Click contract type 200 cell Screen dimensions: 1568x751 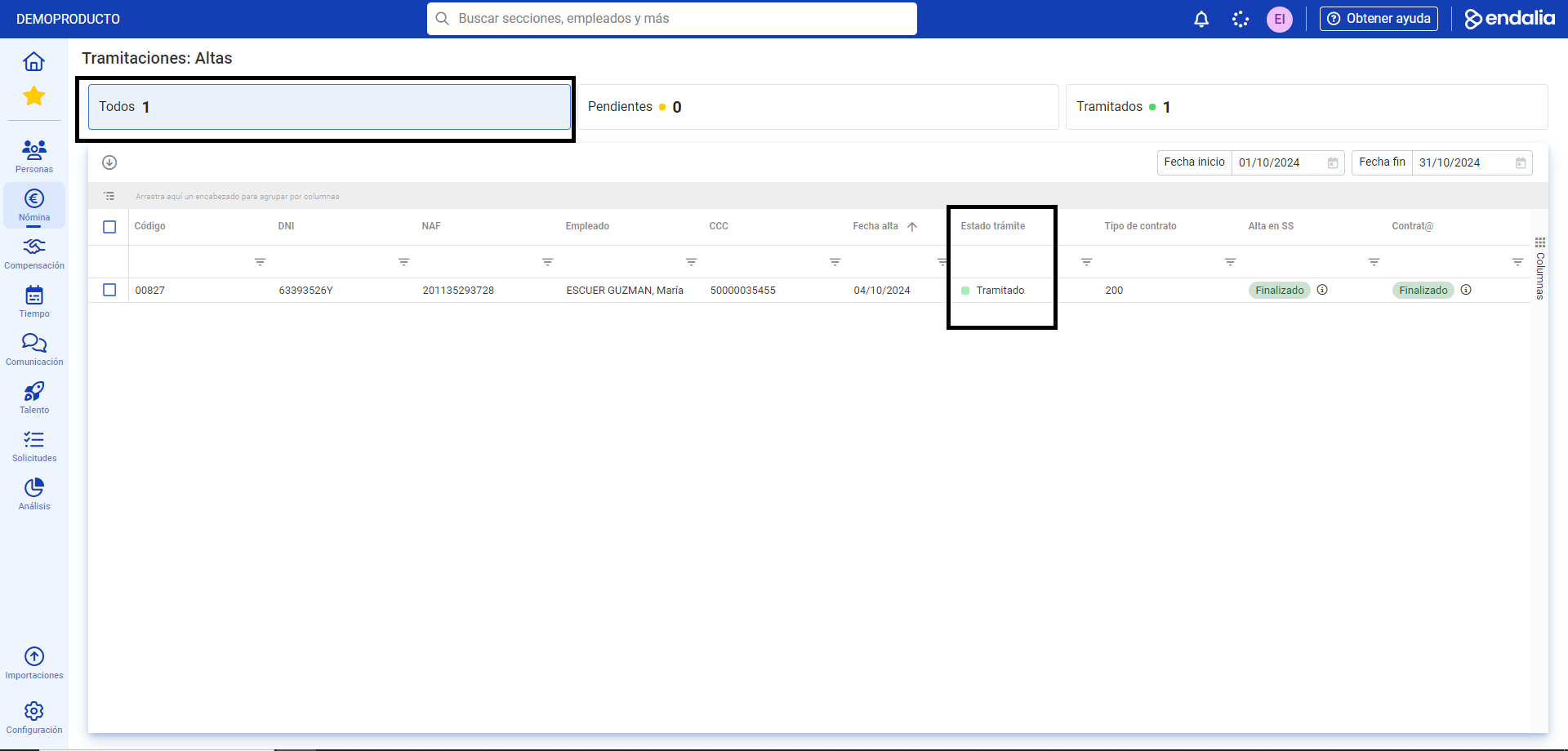tap(1114, 291)
